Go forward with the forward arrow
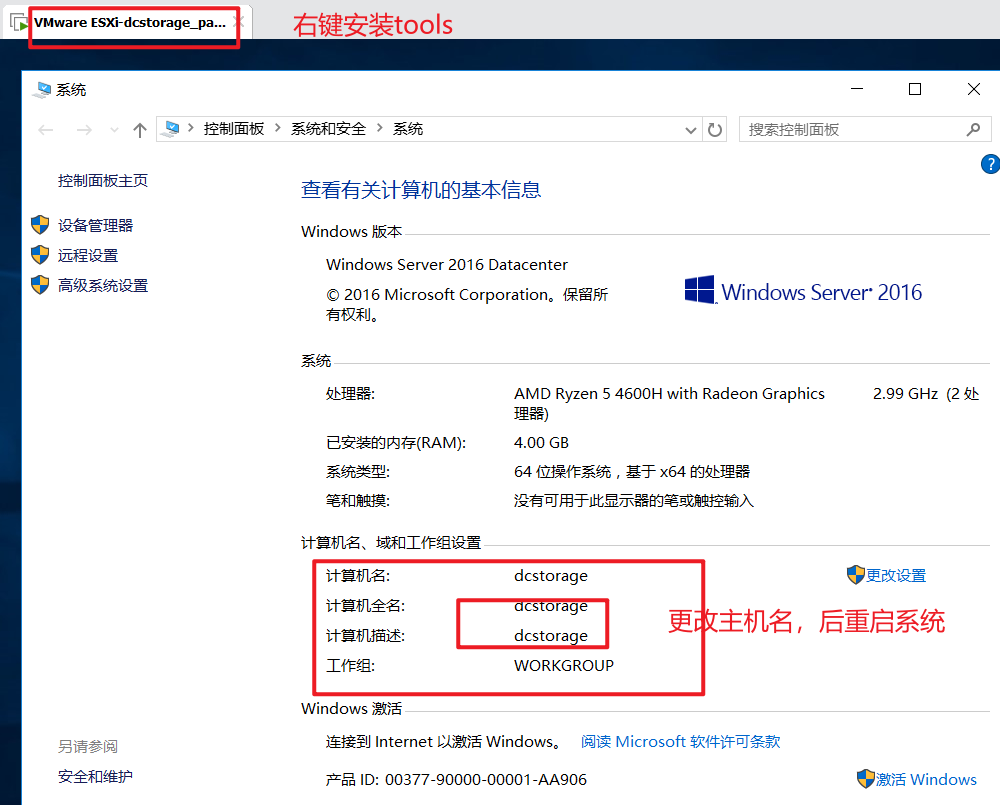Screen dimensions: 1000x805 pyautogui.click(x=84, y=130)
